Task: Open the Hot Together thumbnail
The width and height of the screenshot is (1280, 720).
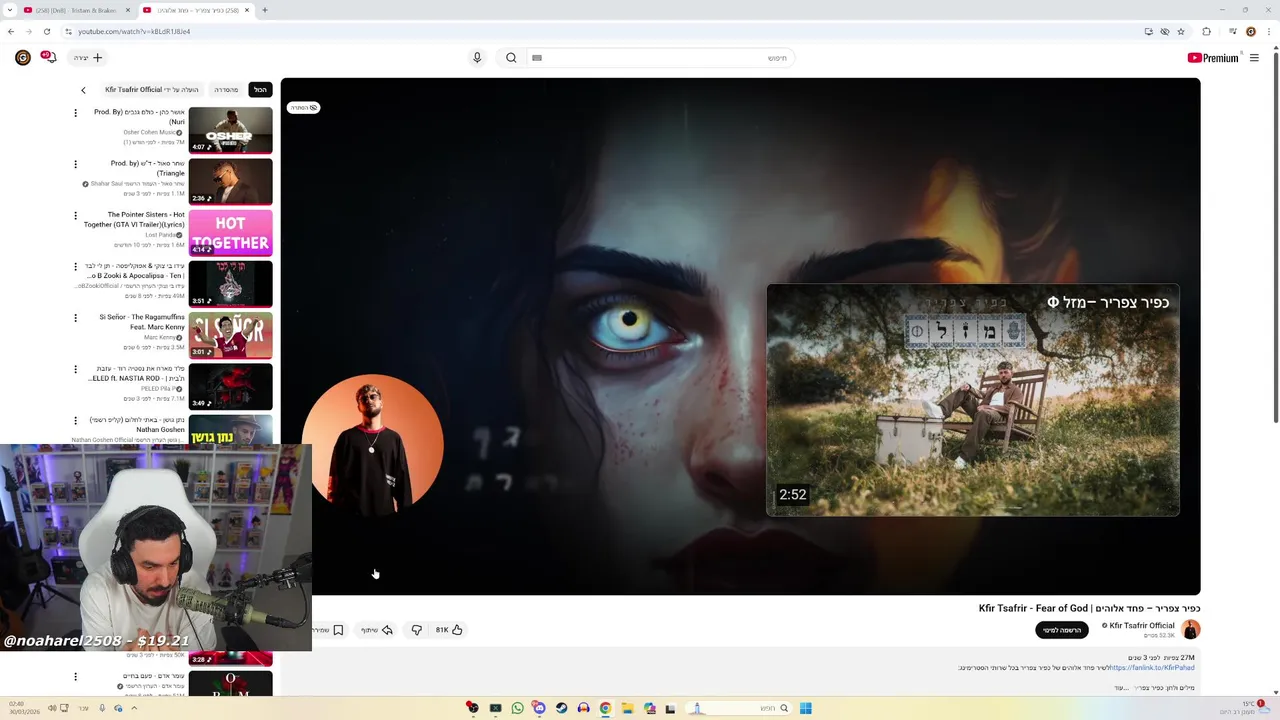Action: [x=231, y=233]
